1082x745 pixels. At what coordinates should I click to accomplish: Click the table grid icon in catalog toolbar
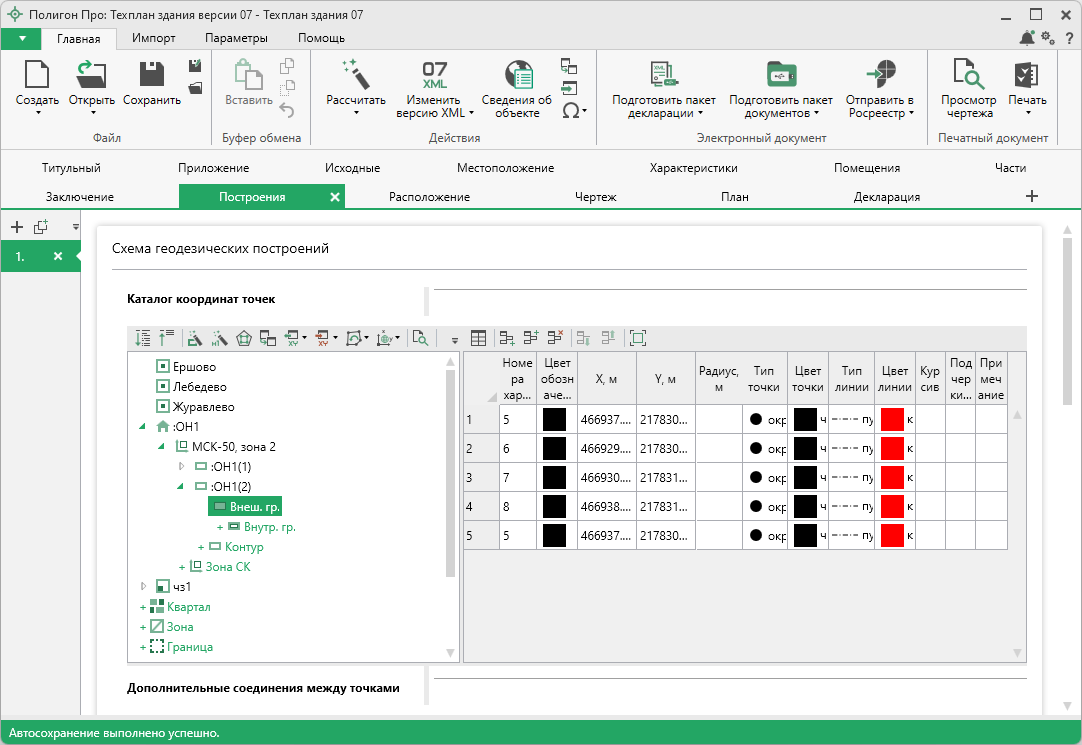click(479, 339)
